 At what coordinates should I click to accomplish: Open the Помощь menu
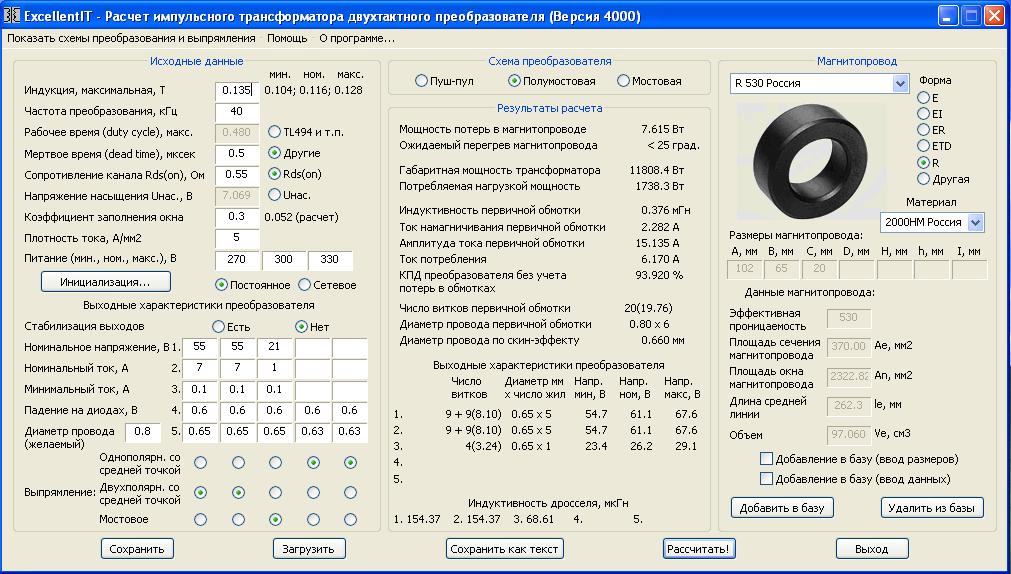tap(287, 38)
